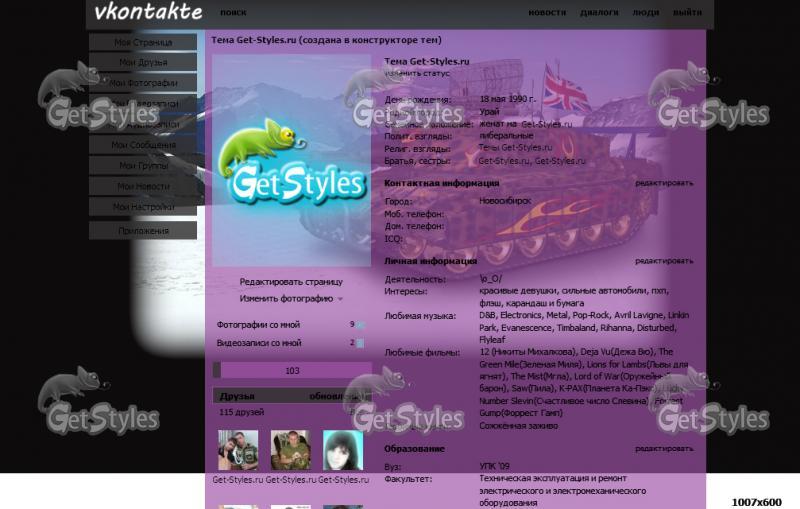The height and width of the screenshot is (509, 800).
Task: Open Фотографии со мной
Action: pyautogui.click(x=258, y=324)
